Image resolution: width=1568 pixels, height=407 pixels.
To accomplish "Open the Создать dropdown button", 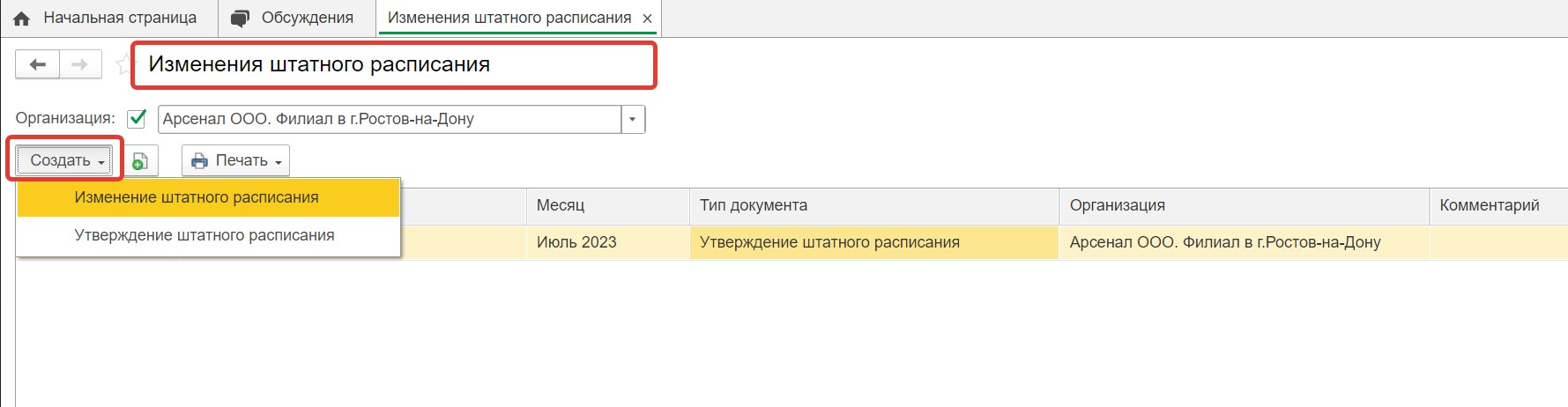I will point(63,160).
